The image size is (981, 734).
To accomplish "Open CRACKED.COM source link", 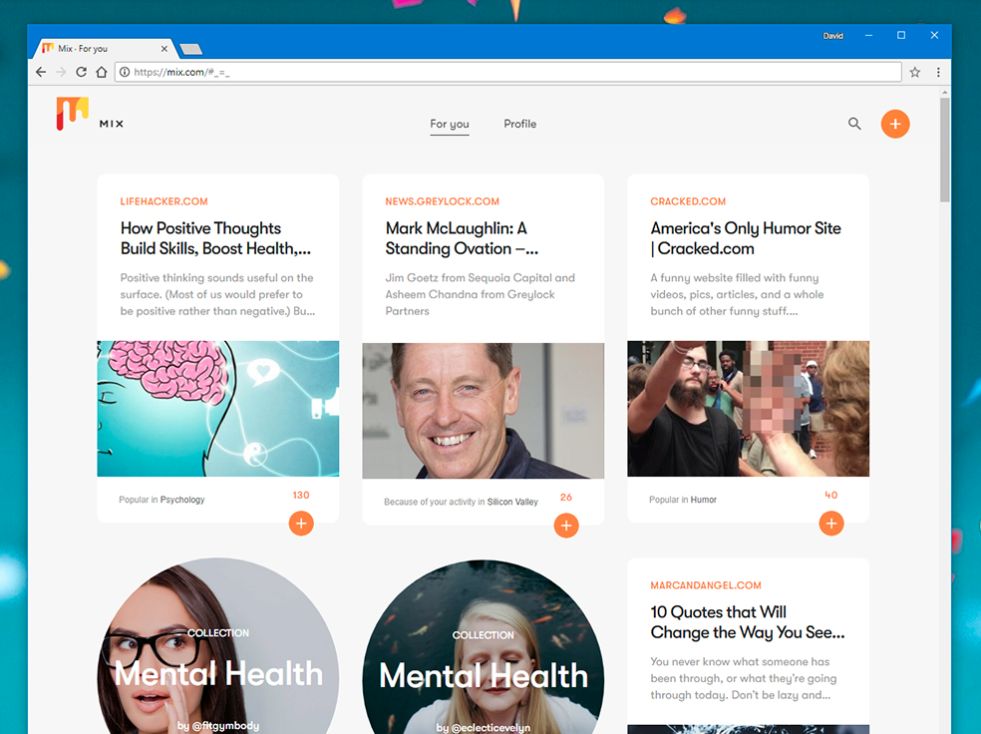I will (688, 201).
